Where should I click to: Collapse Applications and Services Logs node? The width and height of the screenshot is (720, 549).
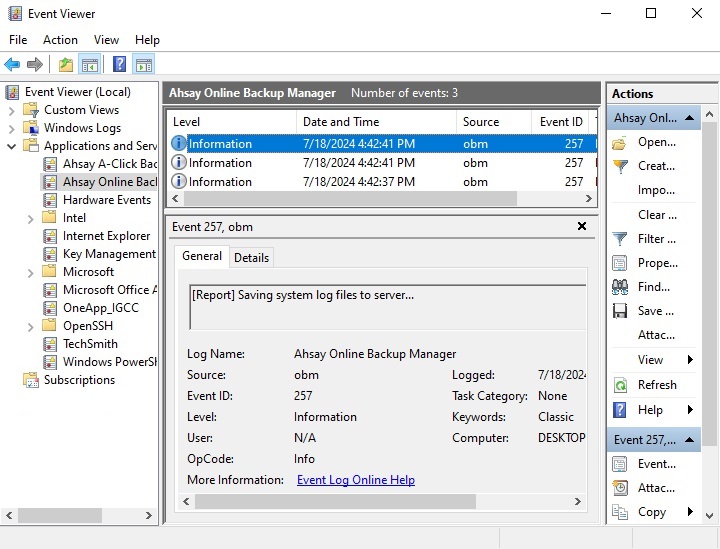pos(11,146)
